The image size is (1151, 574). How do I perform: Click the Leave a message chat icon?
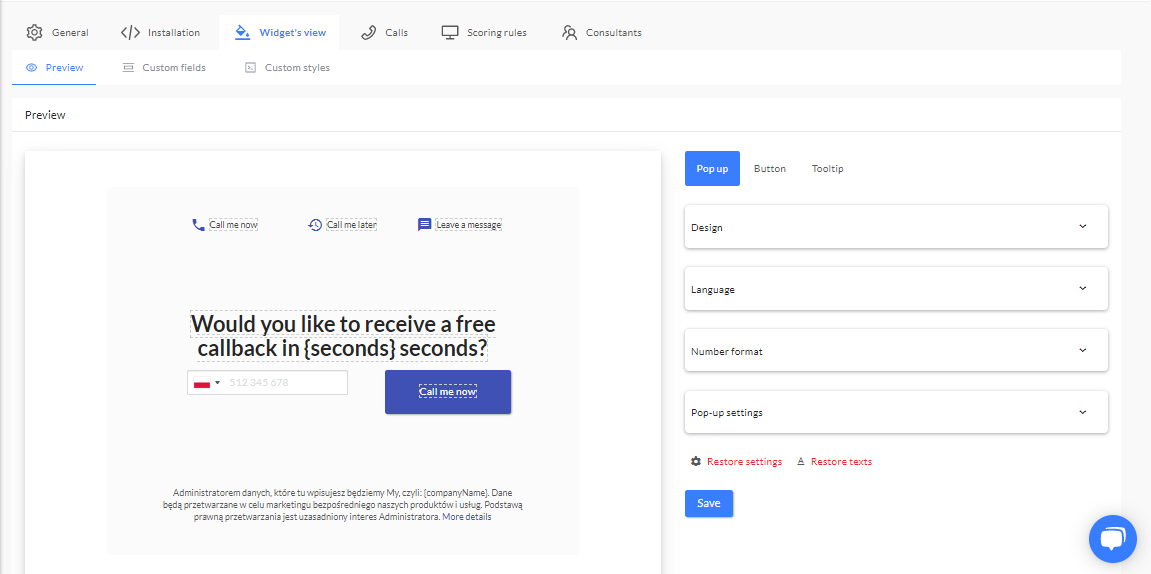pyautogui.click(x=425, y=225)
